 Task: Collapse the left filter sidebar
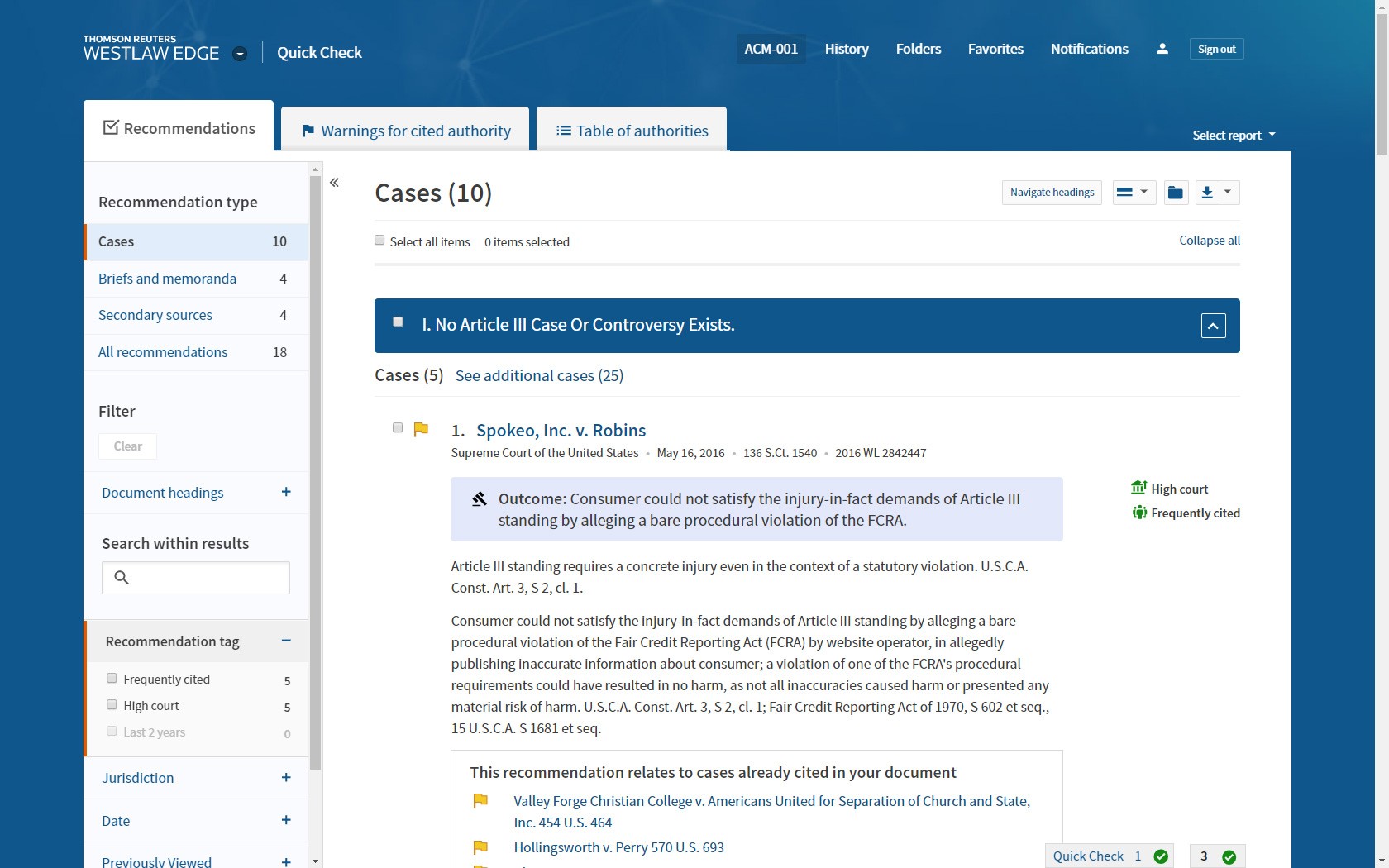pyautogui.click(x=335, y=183)
